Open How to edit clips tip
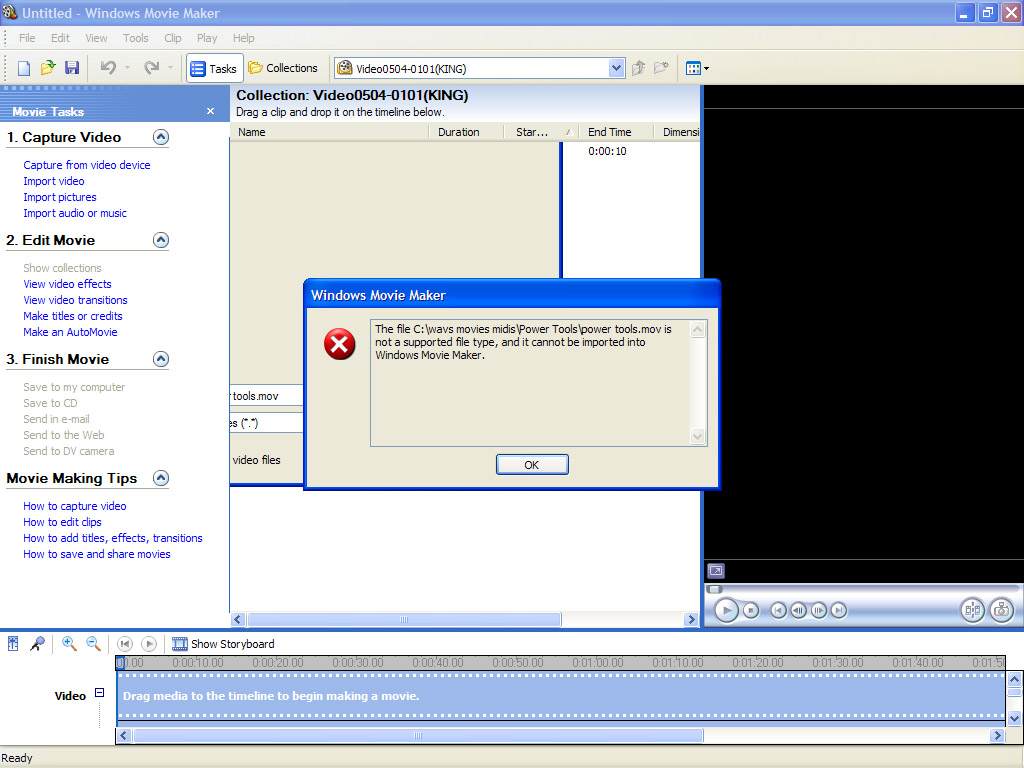The width and height of the screenshot is (1024, 768). [62, 522]
